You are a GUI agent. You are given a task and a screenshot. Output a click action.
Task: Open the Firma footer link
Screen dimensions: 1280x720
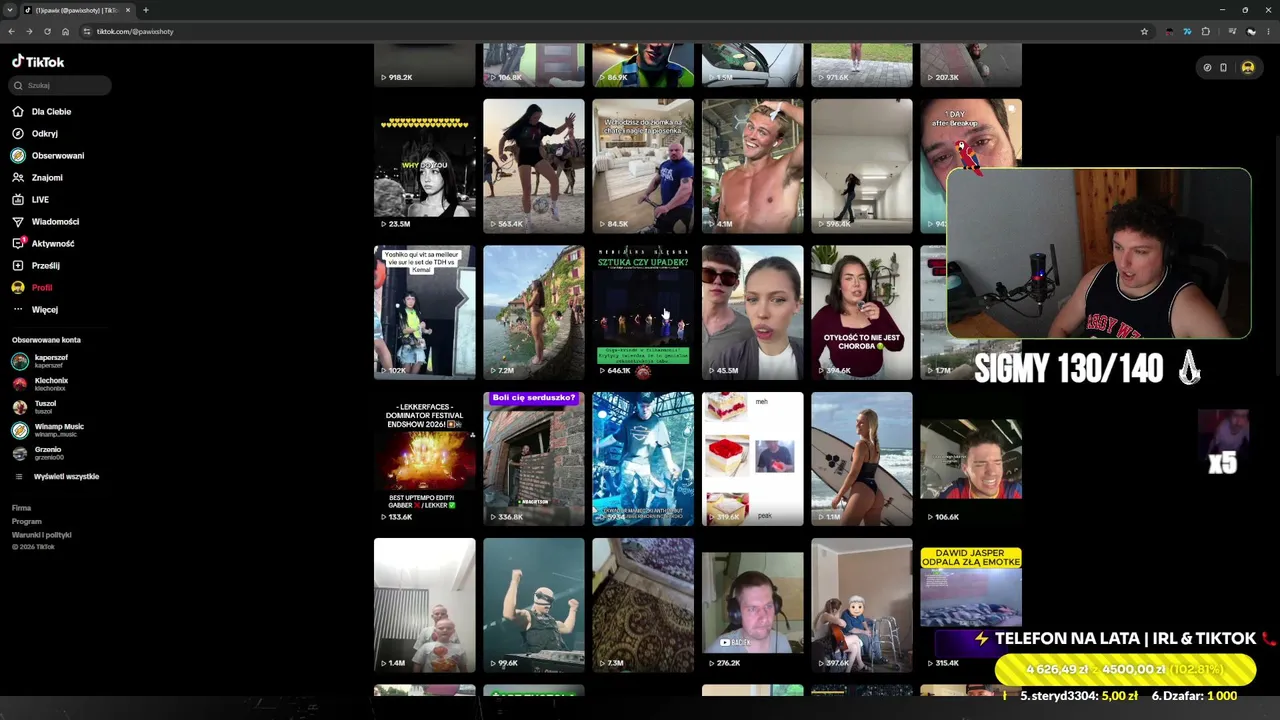coord(22,508)
